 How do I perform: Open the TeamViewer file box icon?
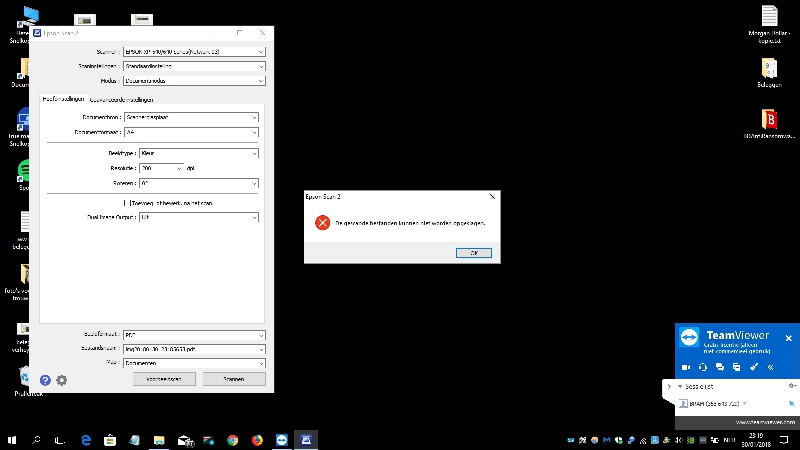[737, 367]
